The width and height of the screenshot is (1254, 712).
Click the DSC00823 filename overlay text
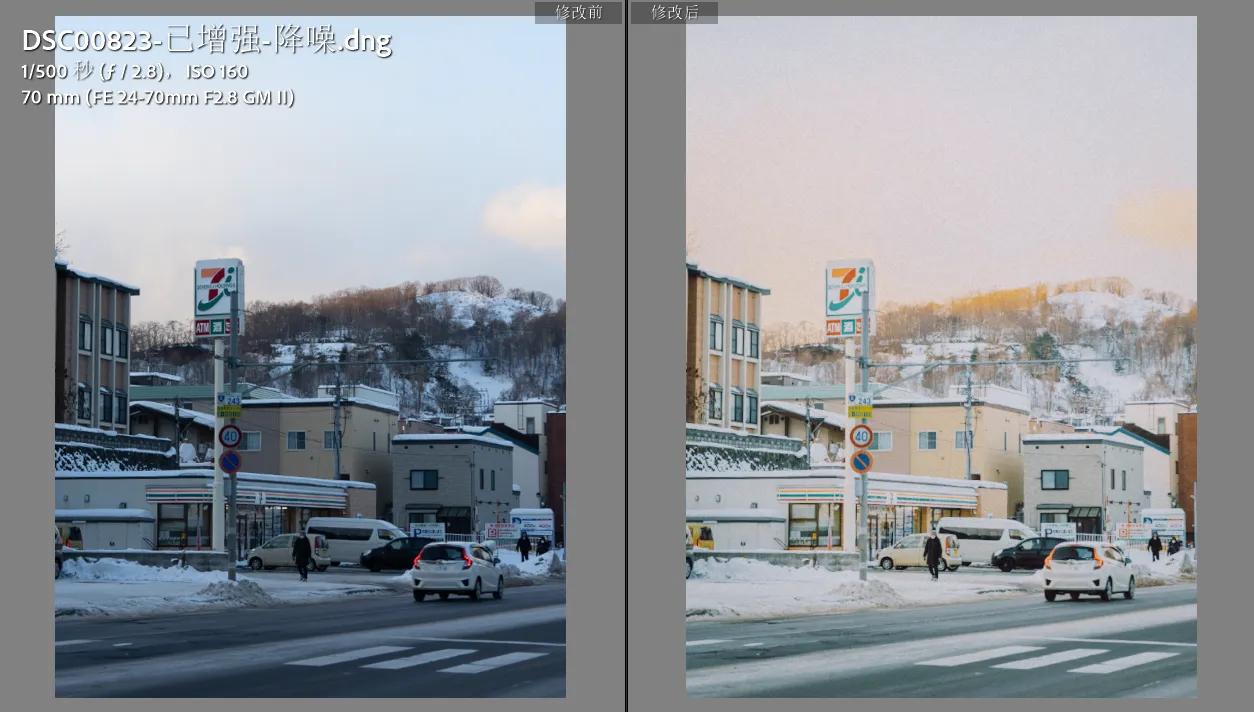pos(206,41)
